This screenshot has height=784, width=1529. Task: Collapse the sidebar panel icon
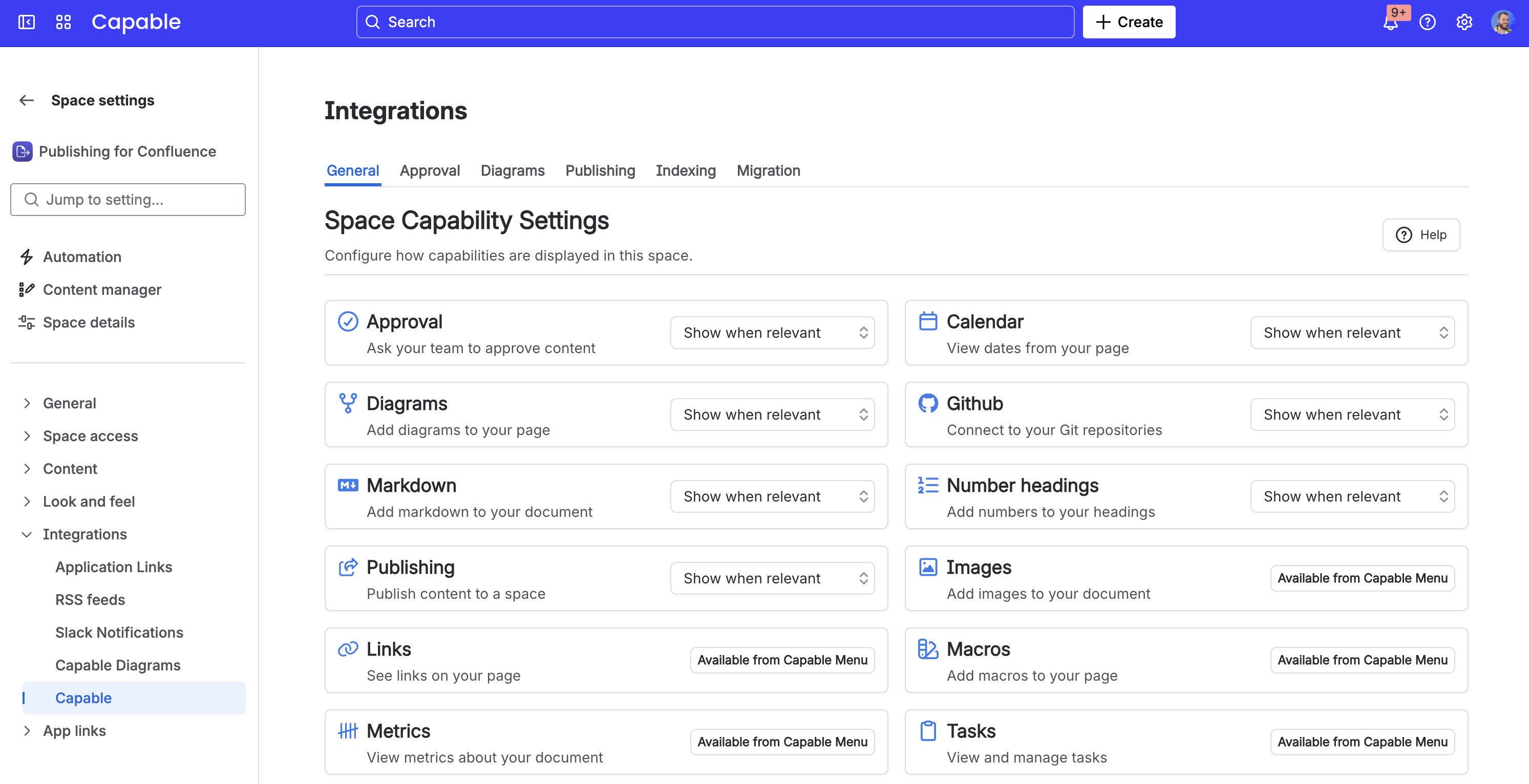coord(27,22)
